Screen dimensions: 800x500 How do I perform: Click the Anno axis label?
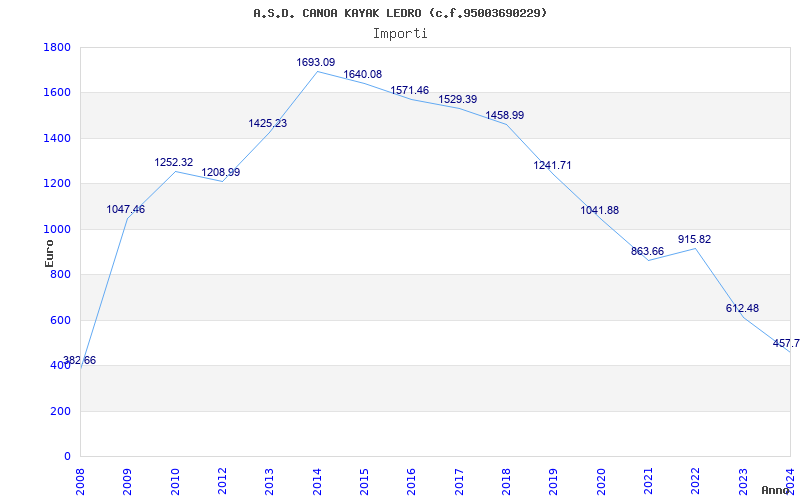776,490
